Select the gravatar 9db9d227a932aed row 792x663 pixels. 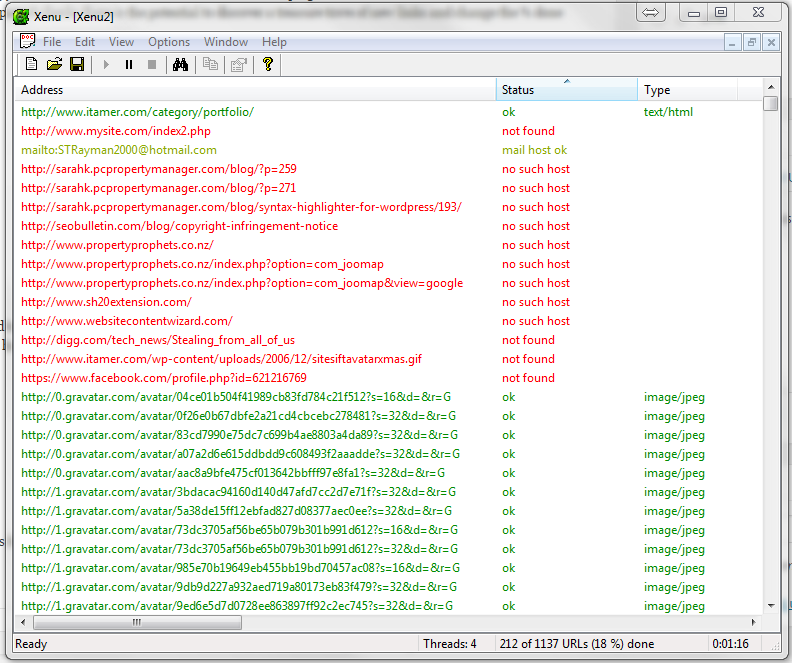pos(387,587)
